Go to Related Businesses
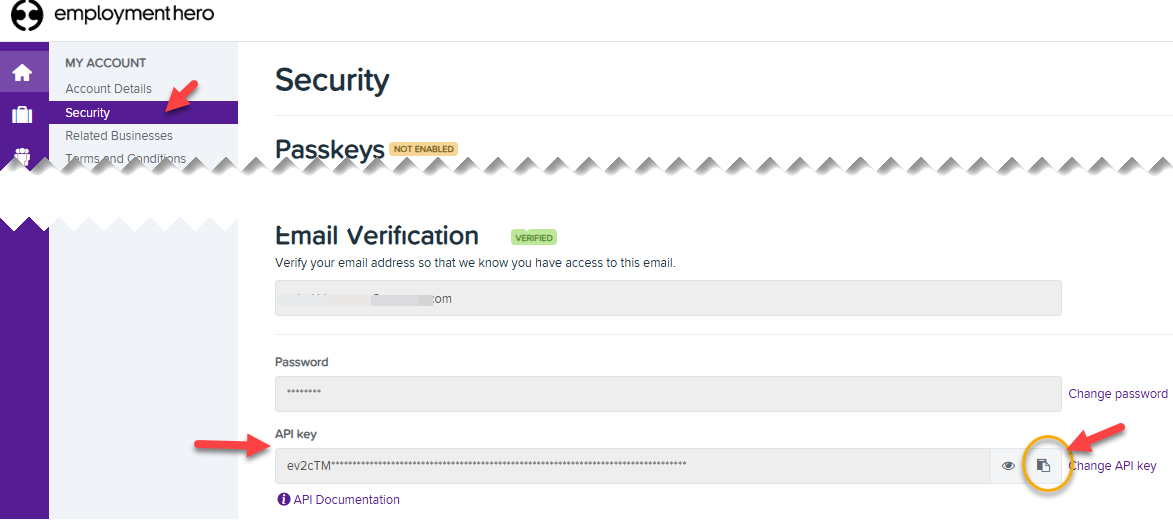 (x=119, y=136)
